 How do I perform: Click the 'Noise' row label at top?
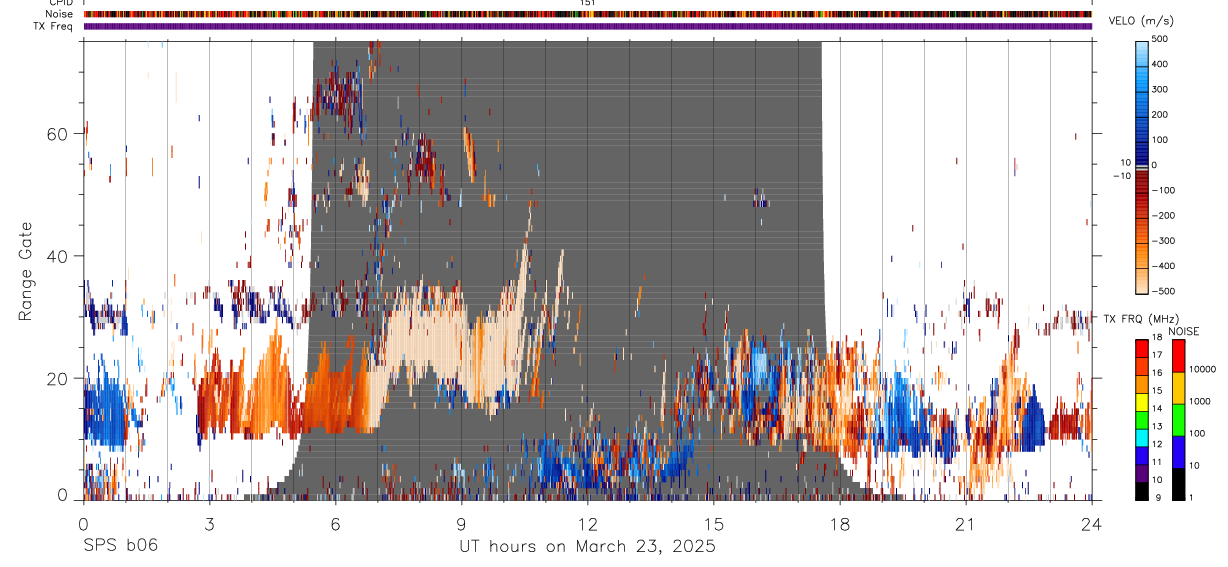coord(59,14)
